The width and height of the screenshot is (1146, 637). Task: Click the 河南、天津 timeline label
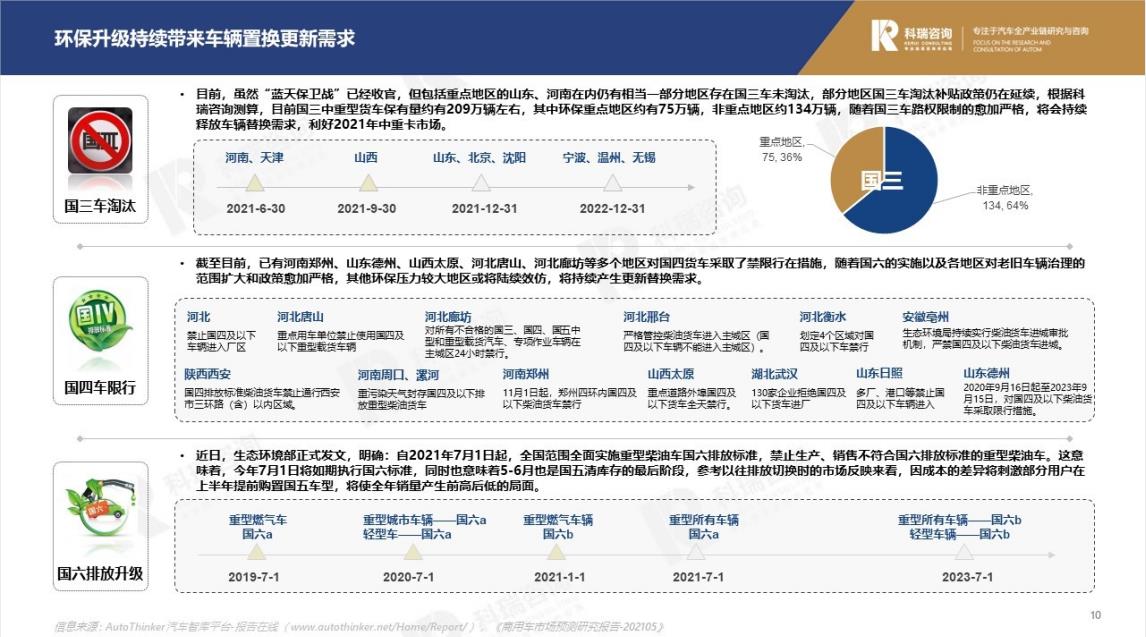254,158
